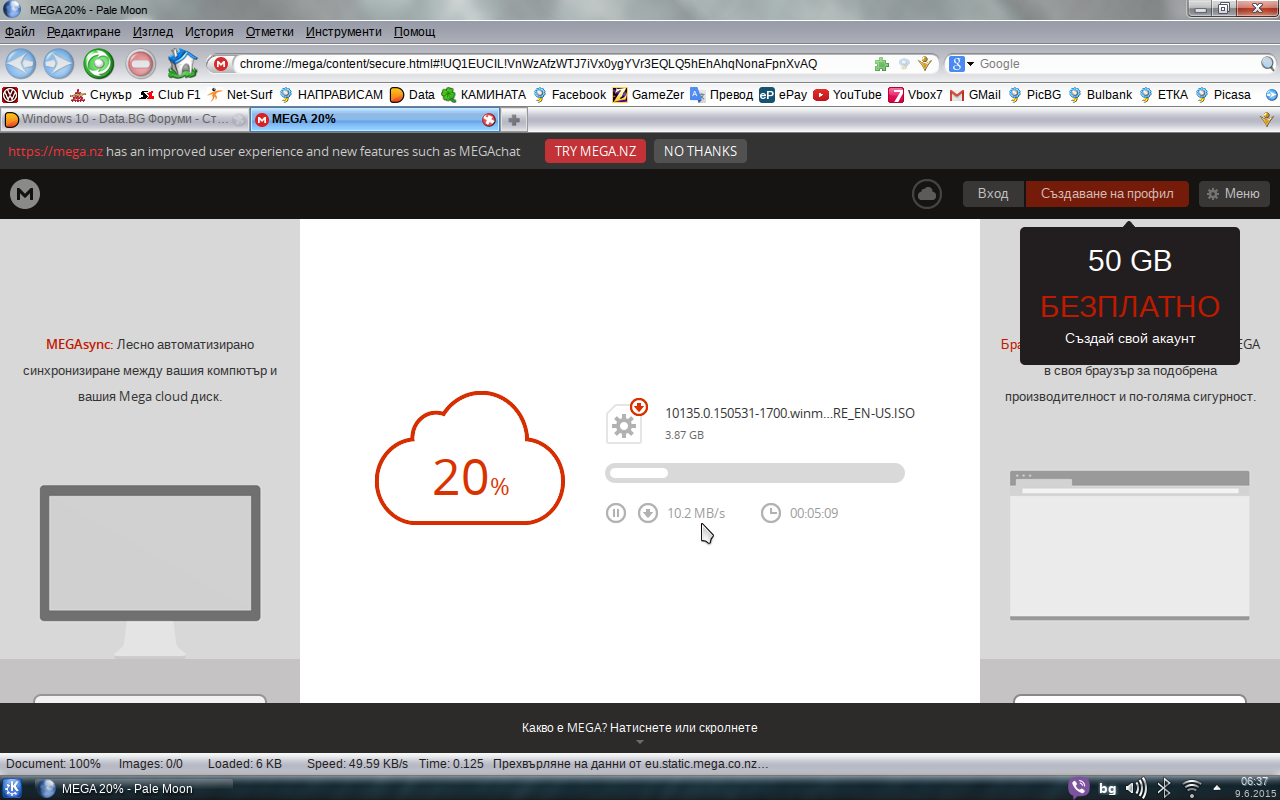Click the Bluetooth tray icon
The height and width of the screenshot is (800, 1280).
tap(1164, 788)
